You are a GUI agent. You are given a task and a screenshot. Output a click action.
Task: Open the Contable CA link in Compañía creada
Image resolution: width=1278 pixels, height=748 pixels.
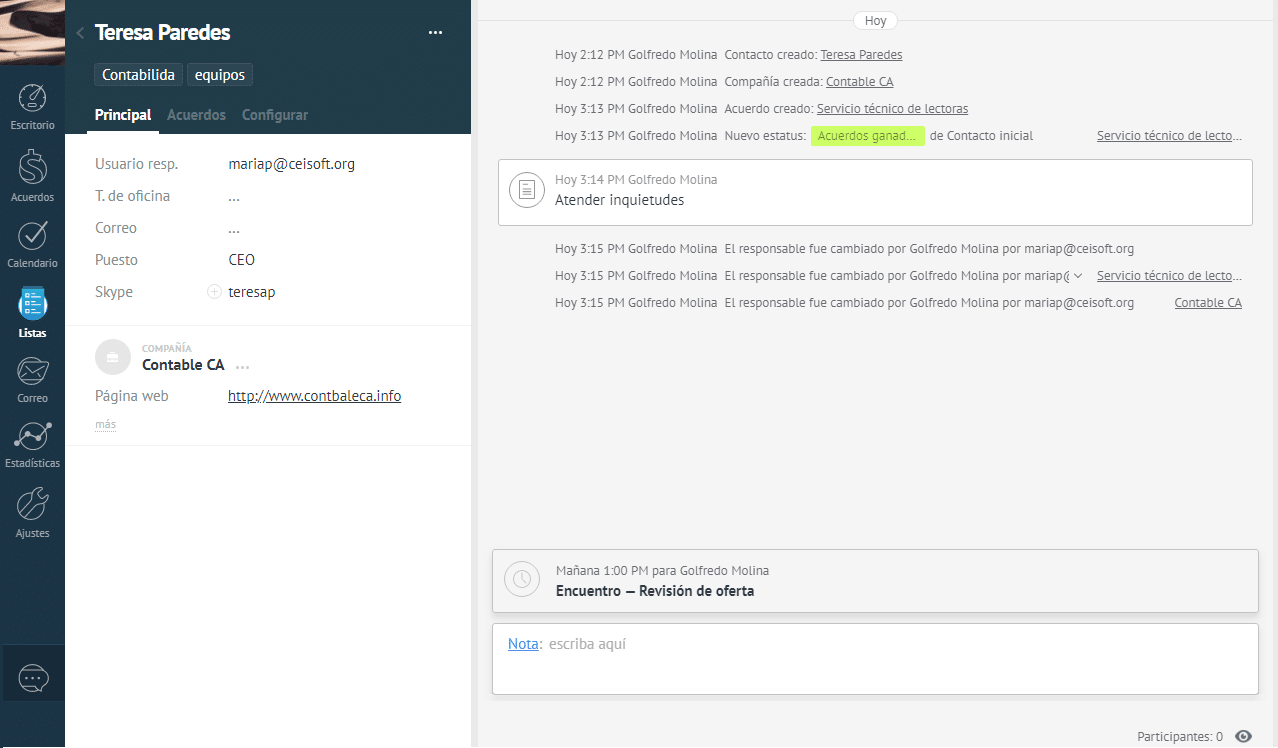(859, 82)
